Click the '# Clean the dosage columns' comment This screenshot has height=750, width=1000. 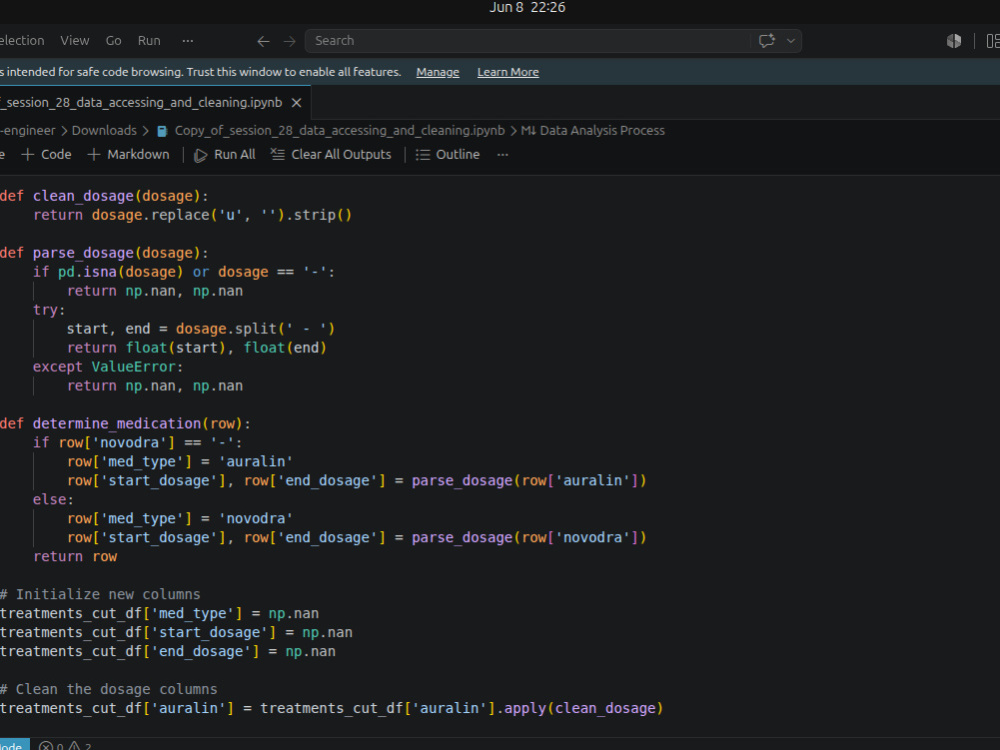[x=108, y=689]
